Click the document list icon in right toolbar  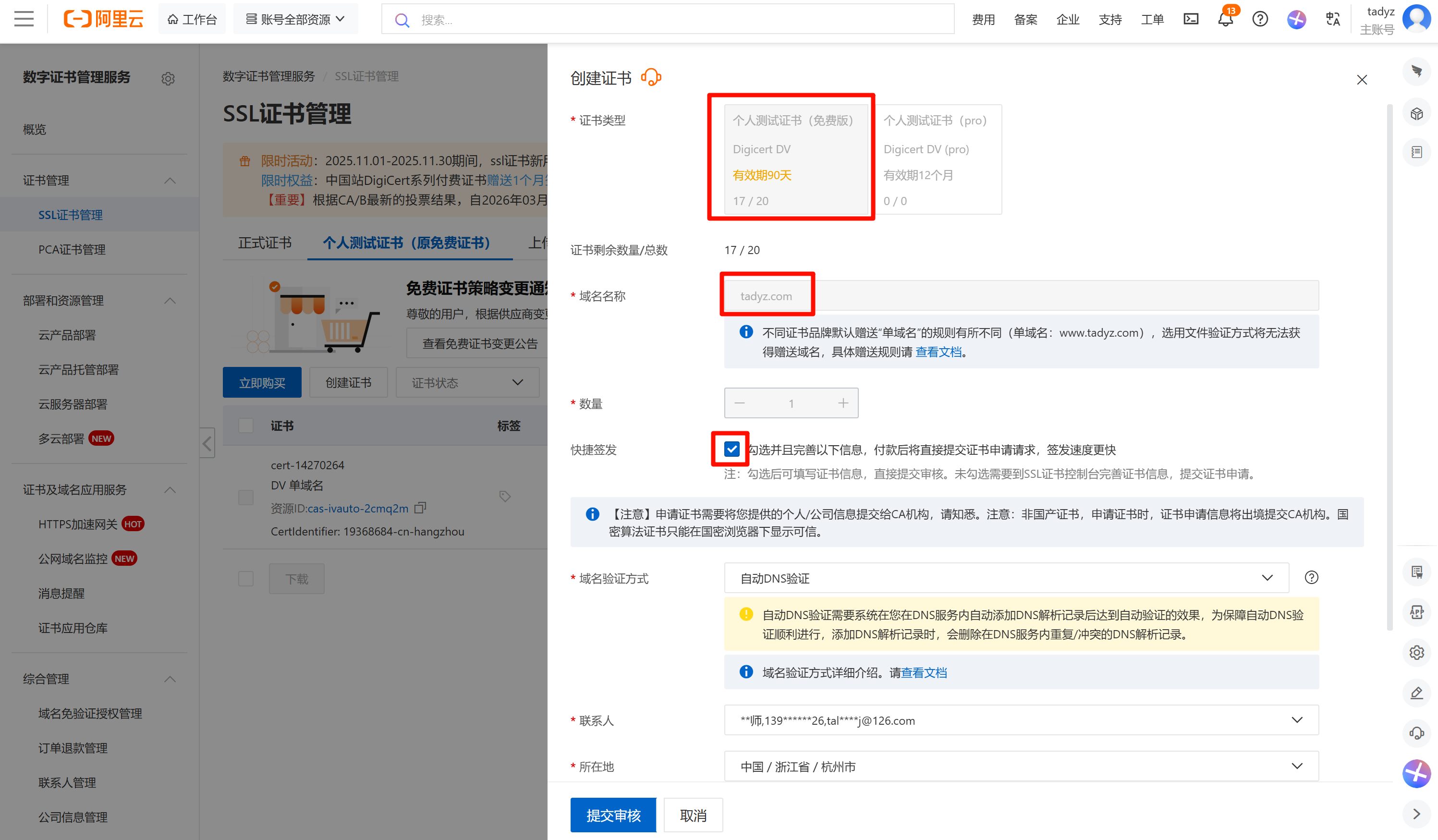point(1417,152)
